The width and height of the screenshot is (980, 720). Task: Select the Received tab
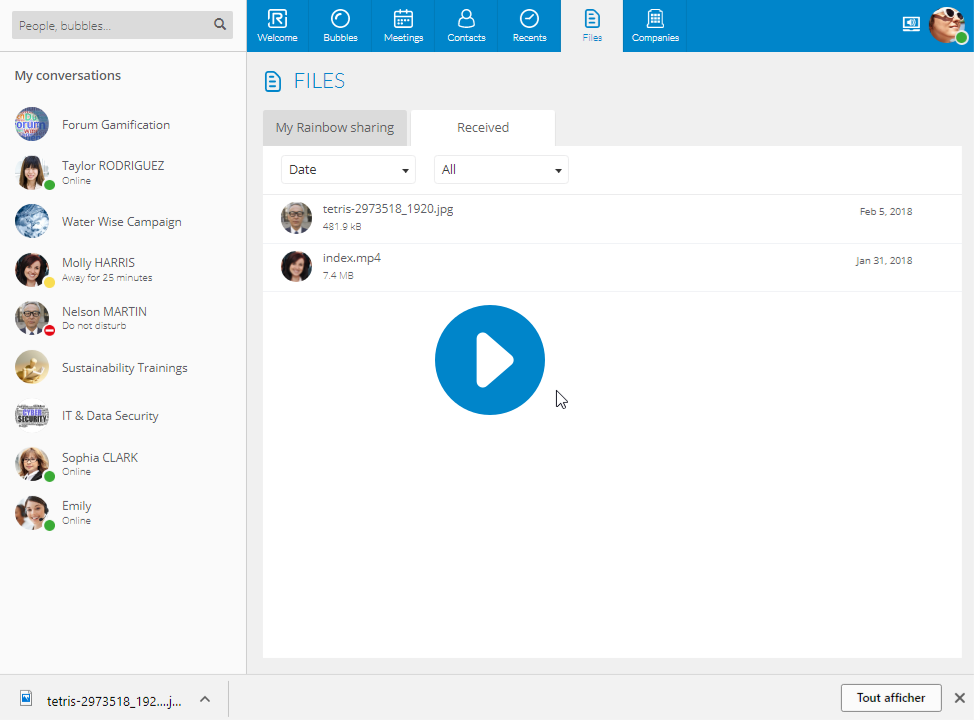click(482, 128)
